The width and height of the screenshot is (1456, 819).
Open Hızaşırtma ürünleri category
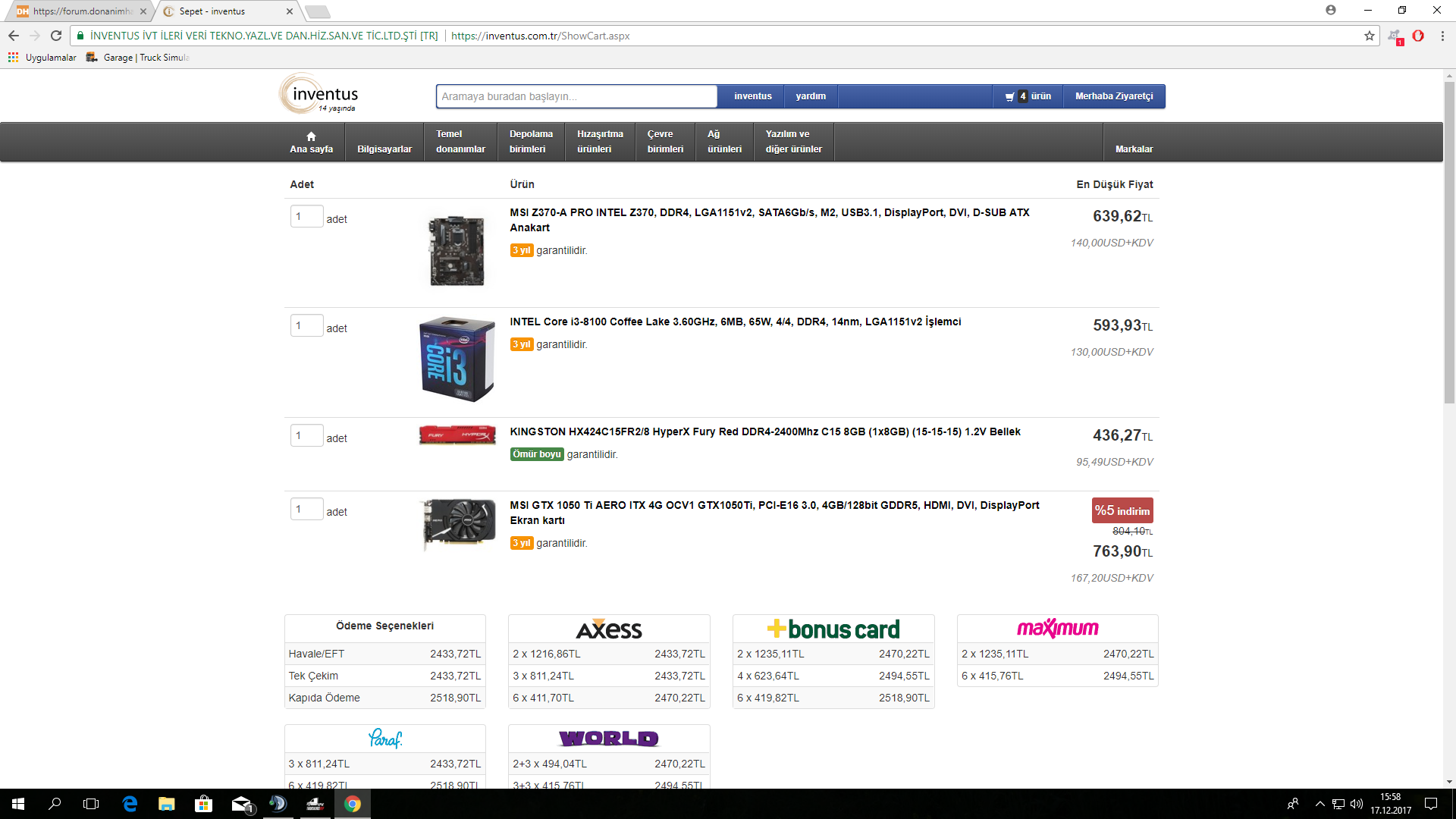[x=600, y=142]
